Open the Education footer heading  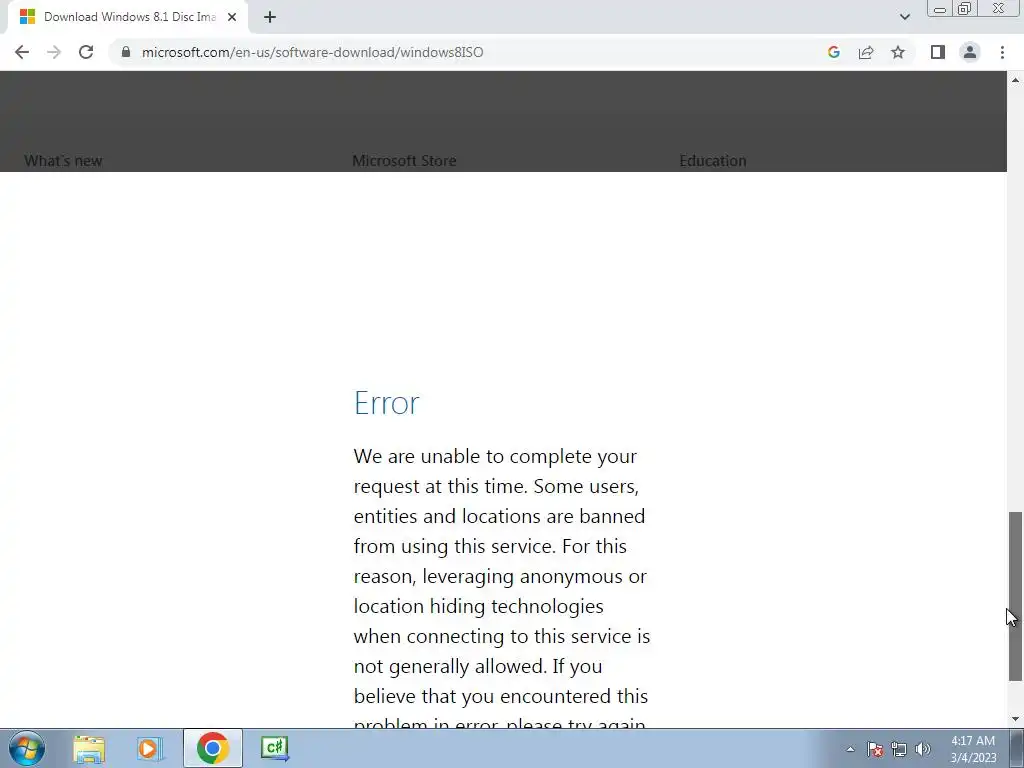[712, 161]
